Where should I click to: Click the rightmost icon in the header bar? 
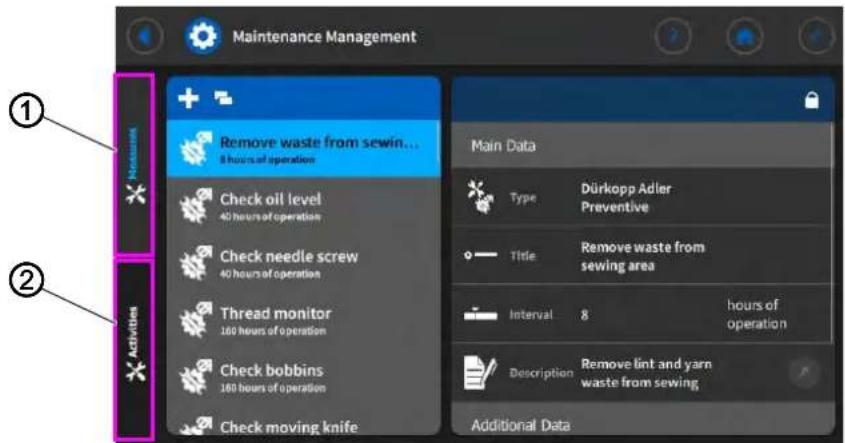(817, 37)
